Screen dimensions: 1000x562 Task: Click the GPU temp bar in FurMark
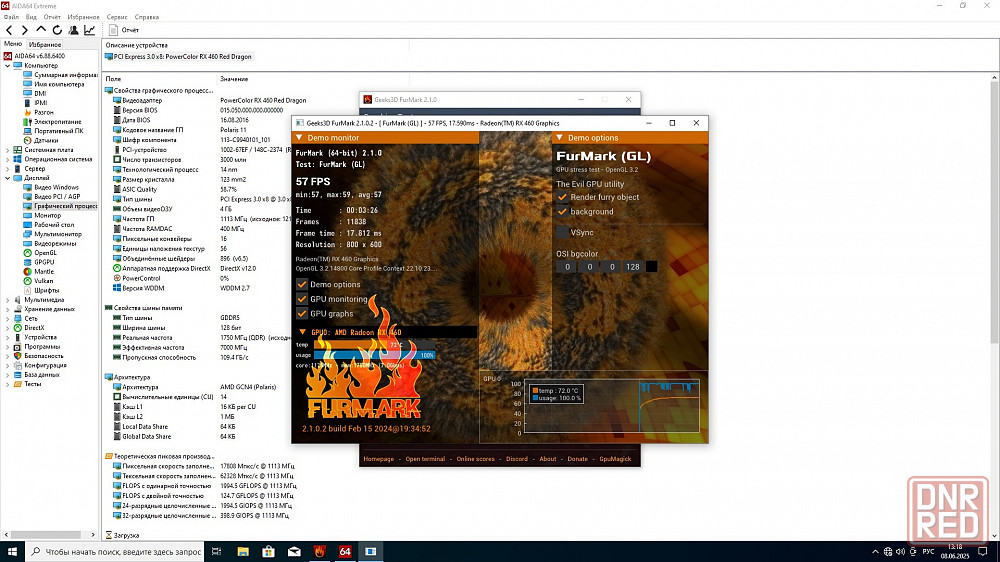pyautogui.click(x=374, y=344)
